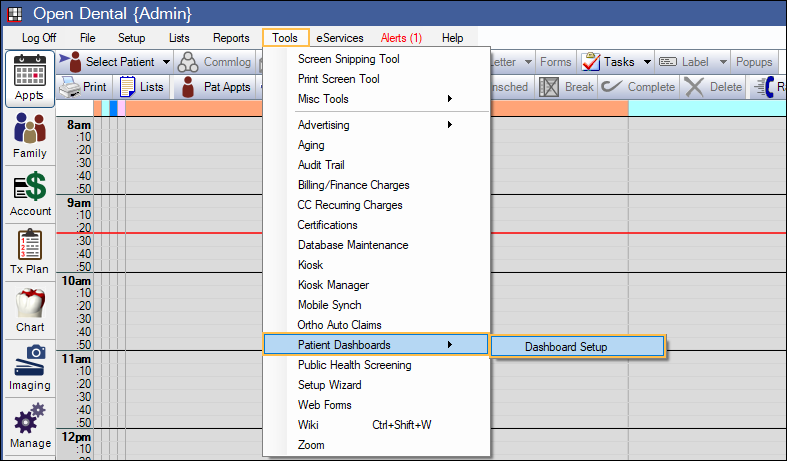Click Log Off in menu bar
The image size is (787, 461).
click(x=39, y=38)
